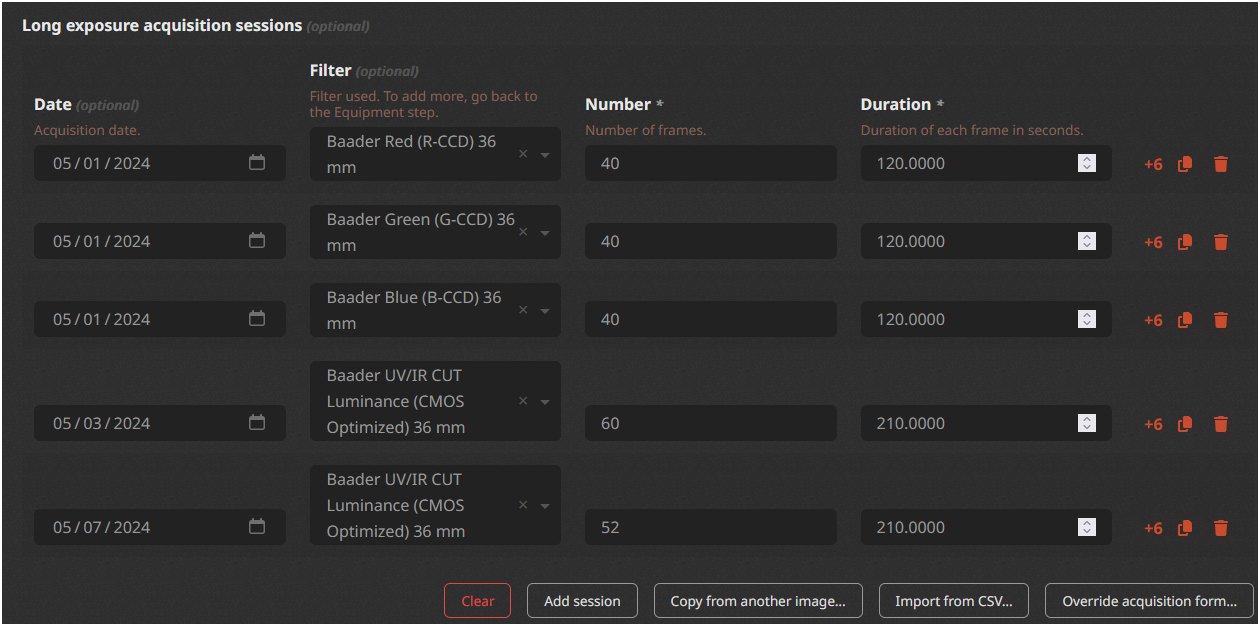Duplicate the Baader Green session row

coord(1185,242)
